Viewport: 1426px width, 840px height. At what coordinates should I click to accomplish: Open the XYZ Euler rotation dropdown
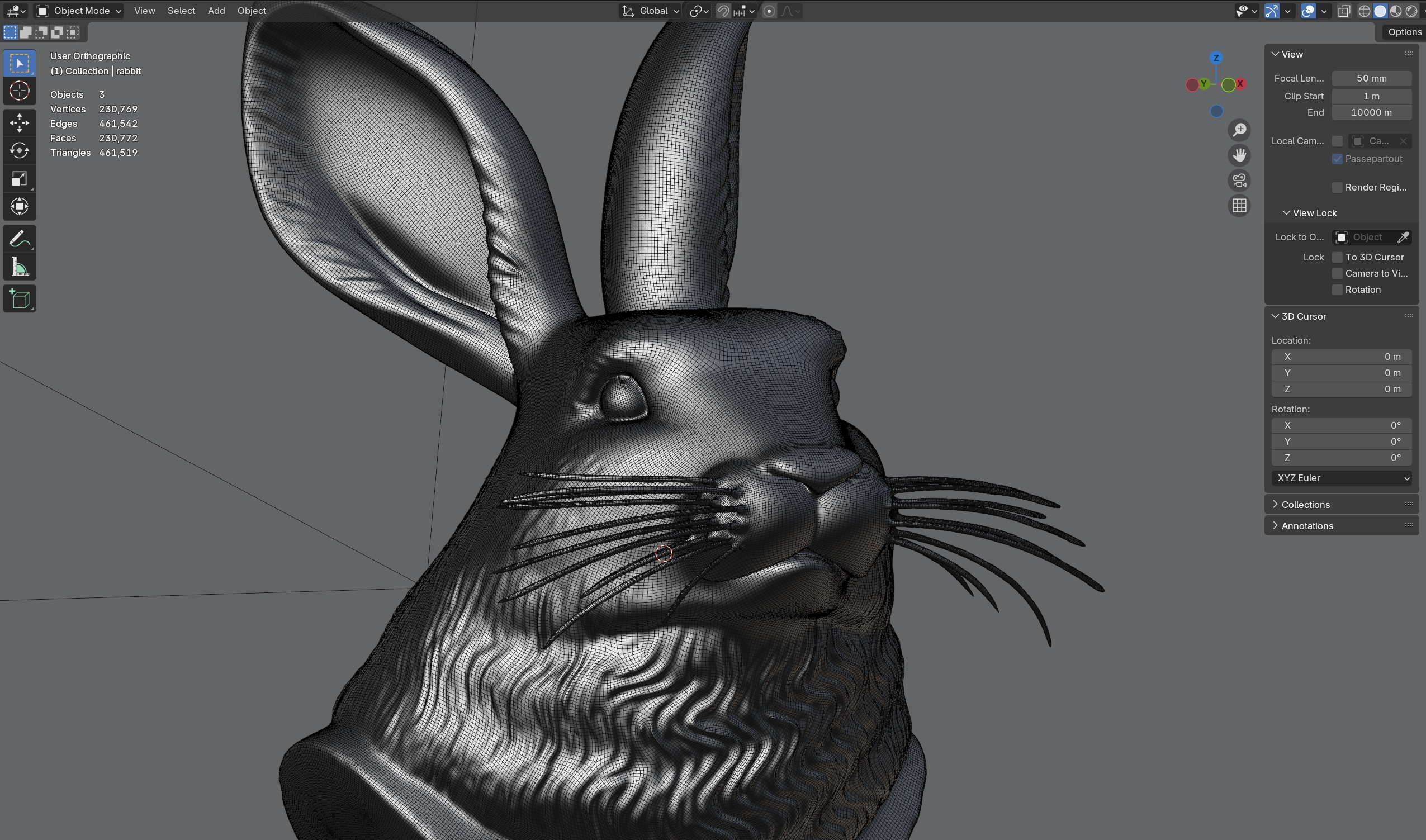[x=1340, y=478]
